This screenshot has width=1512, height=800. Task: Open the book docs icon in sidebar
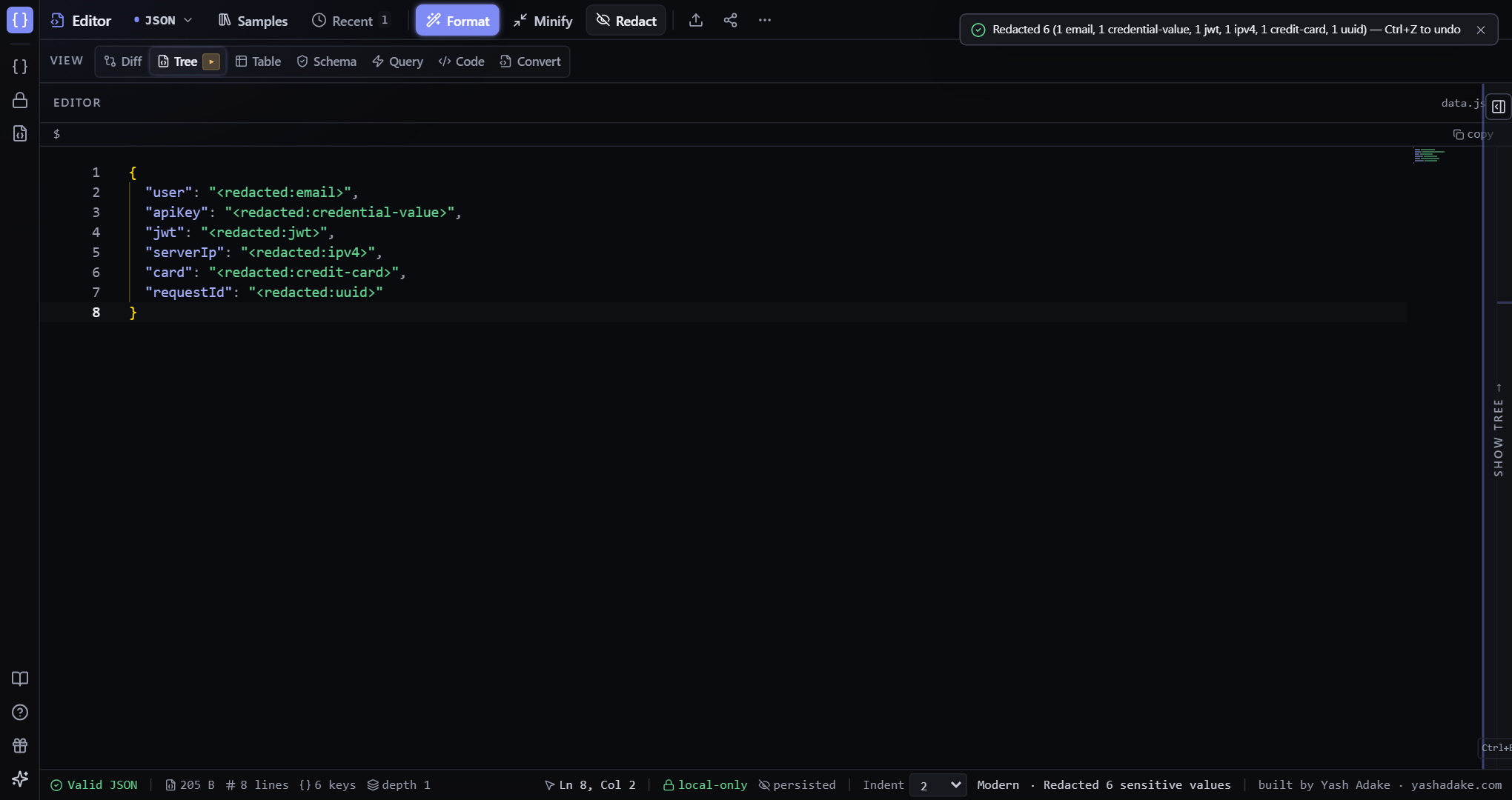(x=20, y=679)
